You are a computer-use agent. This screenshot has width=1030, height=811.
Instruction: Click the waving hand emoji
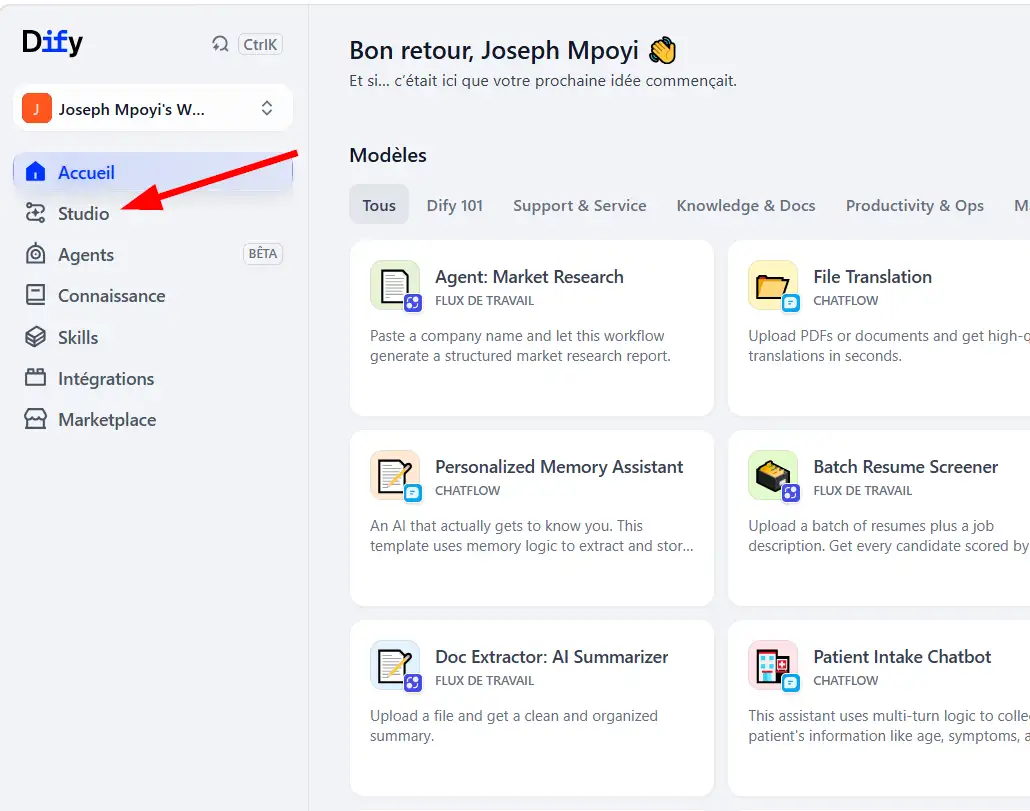(663, 51)
